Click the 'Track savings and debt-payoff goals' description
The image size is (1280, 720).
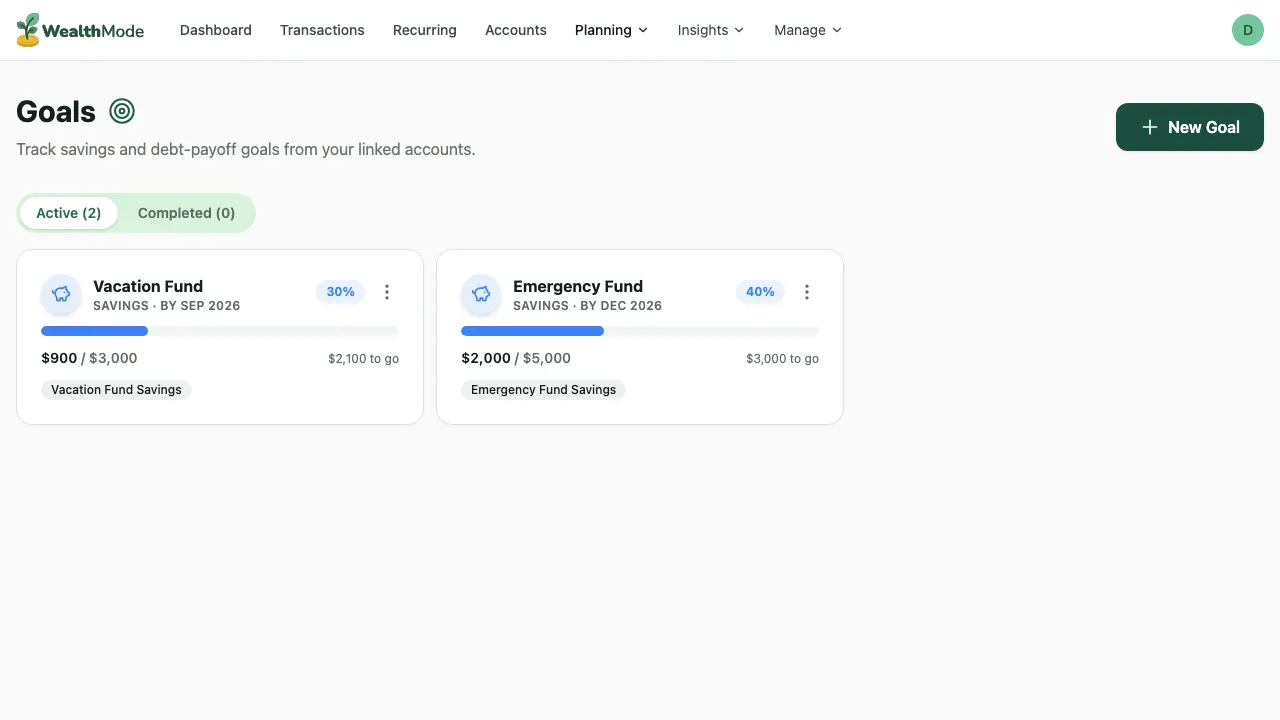246,150
